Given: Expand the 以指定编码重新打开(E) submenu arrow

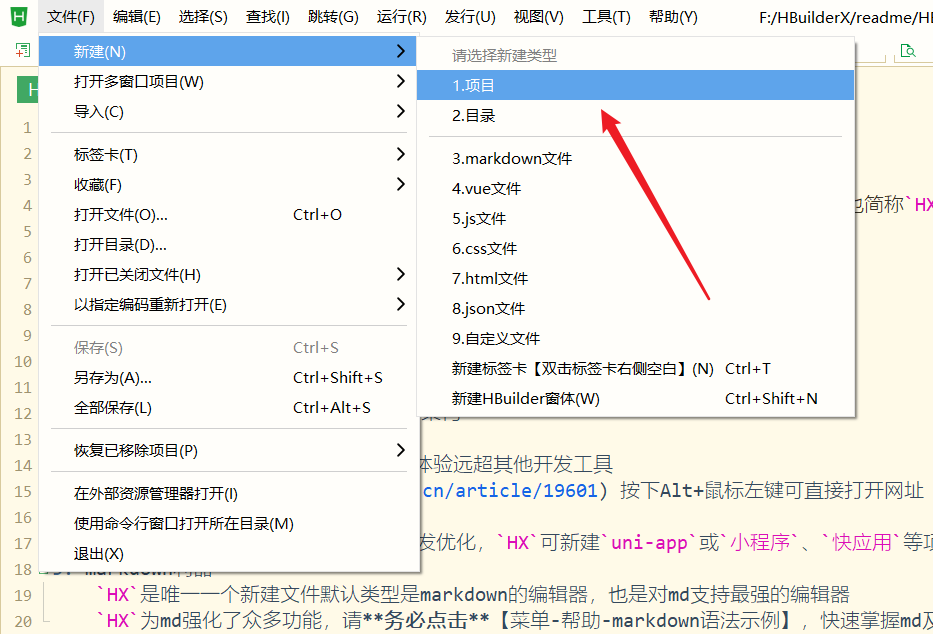Looking at the screenshot, I should (400, 305).
